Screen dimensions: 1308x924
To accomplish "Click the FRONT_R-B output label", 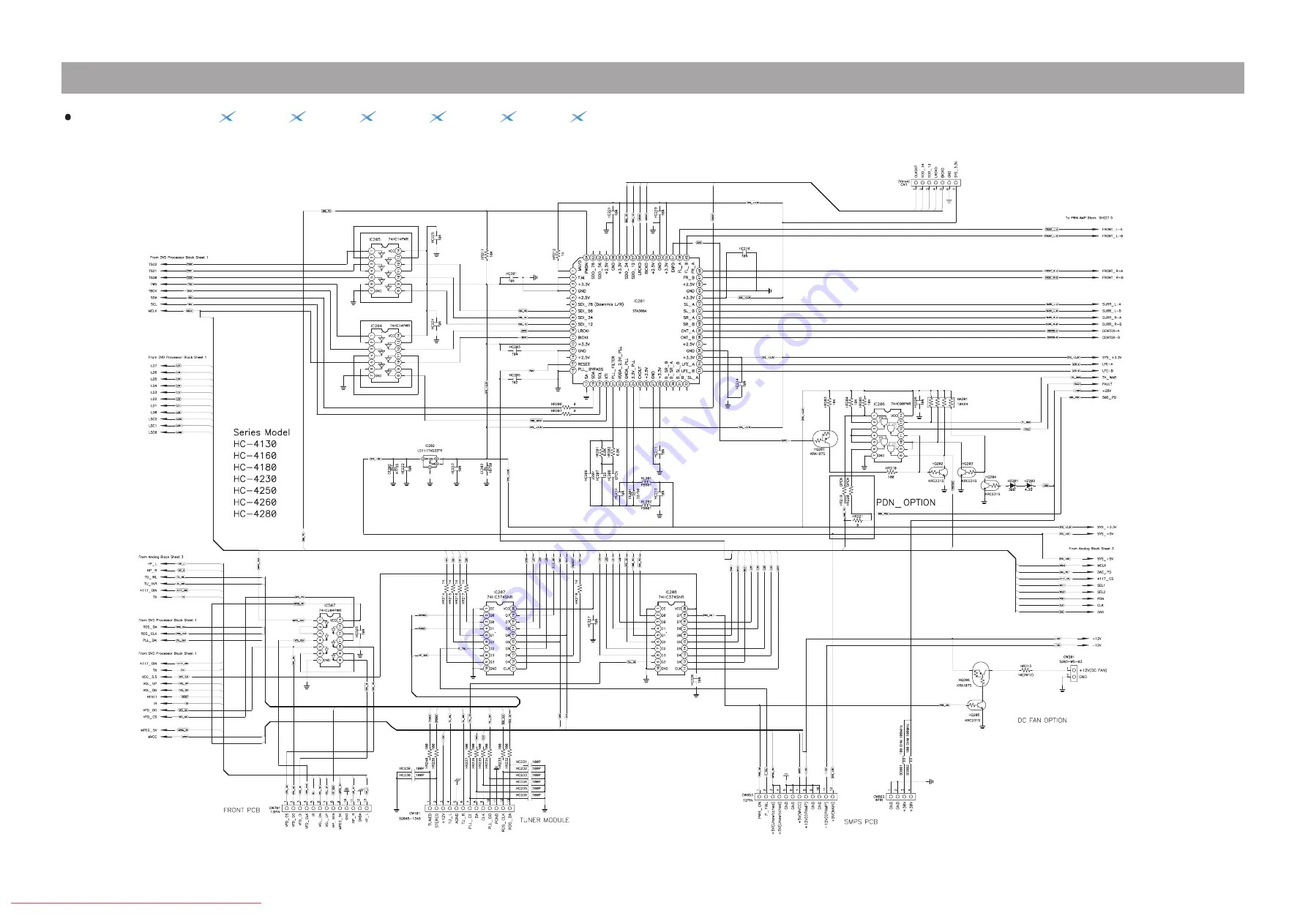I will point(1113,278).
